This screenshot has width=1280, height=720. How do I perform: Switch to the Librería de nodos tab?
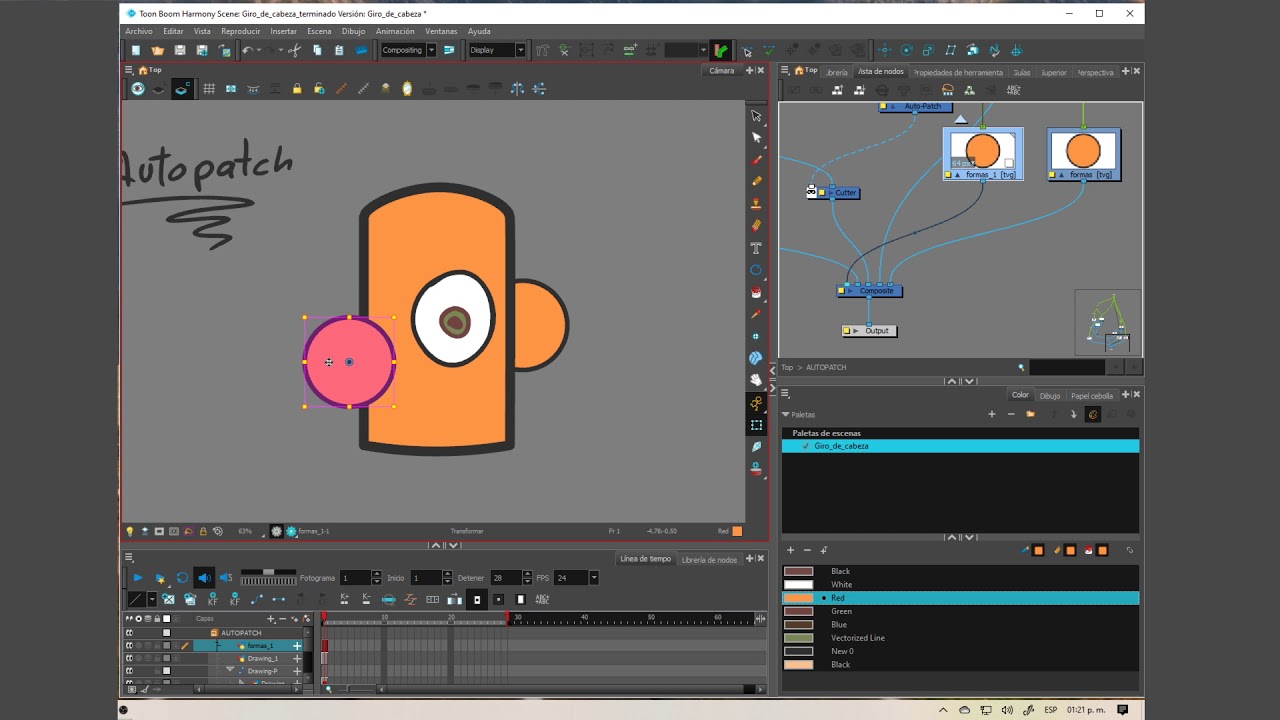tap(709, 560)
